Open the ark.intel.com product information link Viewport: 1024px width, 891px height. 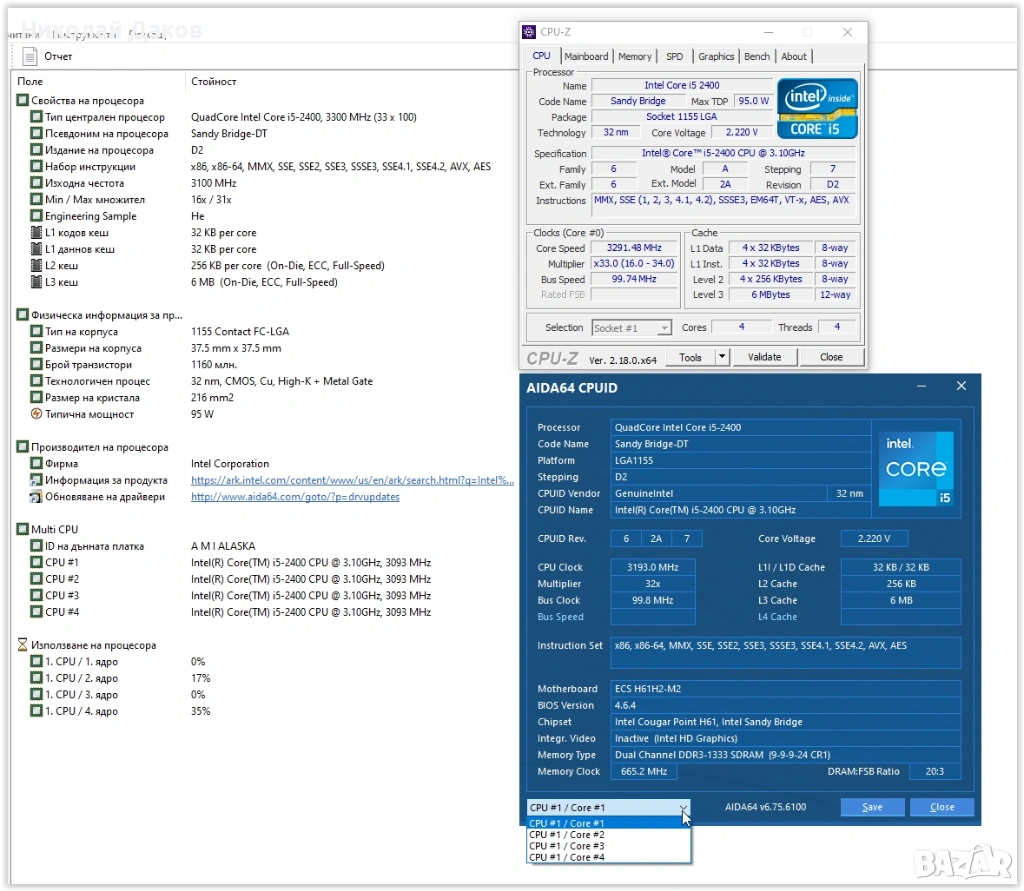pyautogui.click(x=352, y=480)
